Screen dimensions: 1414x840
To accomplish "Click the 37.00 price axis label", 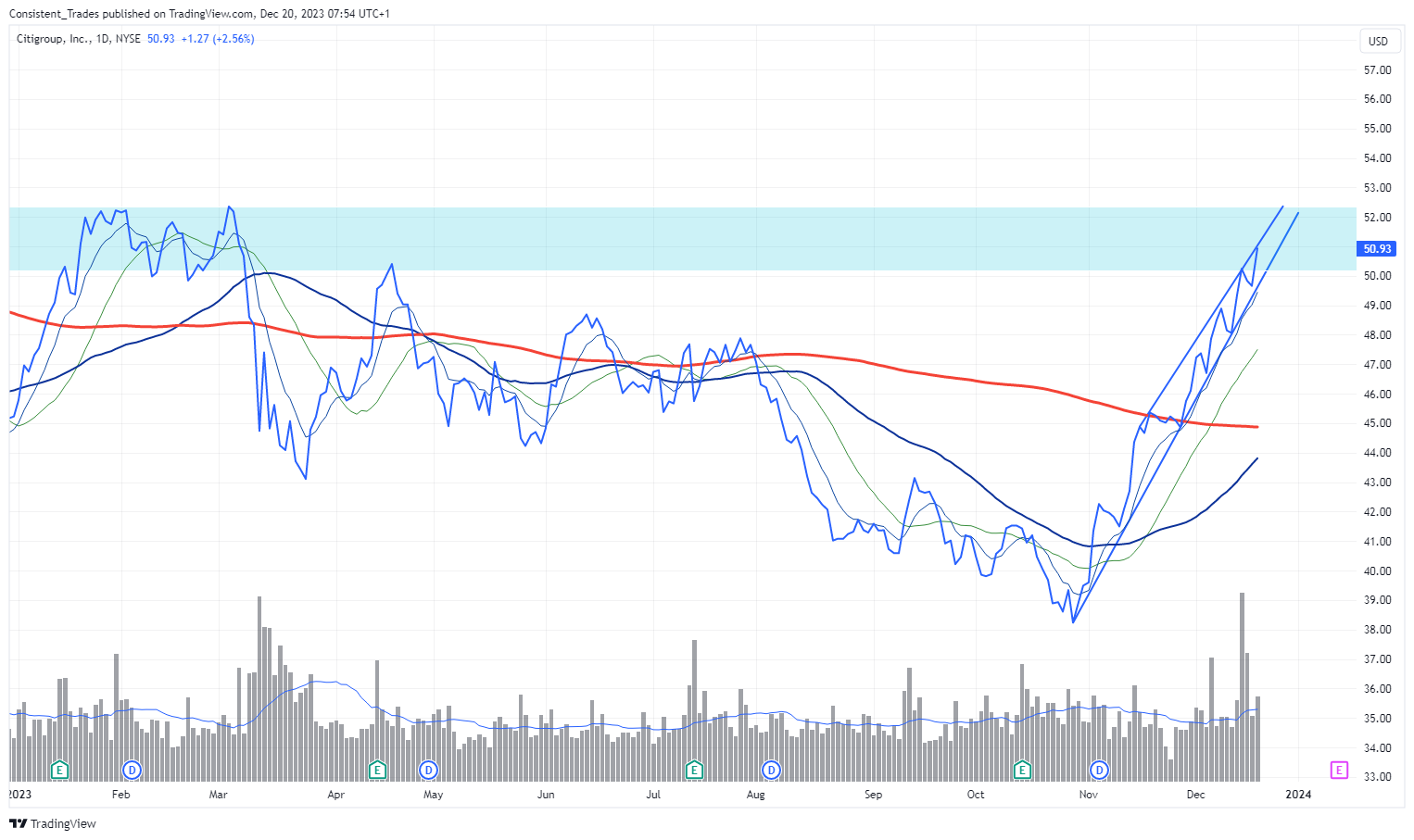I will [x=1377, y=659].
